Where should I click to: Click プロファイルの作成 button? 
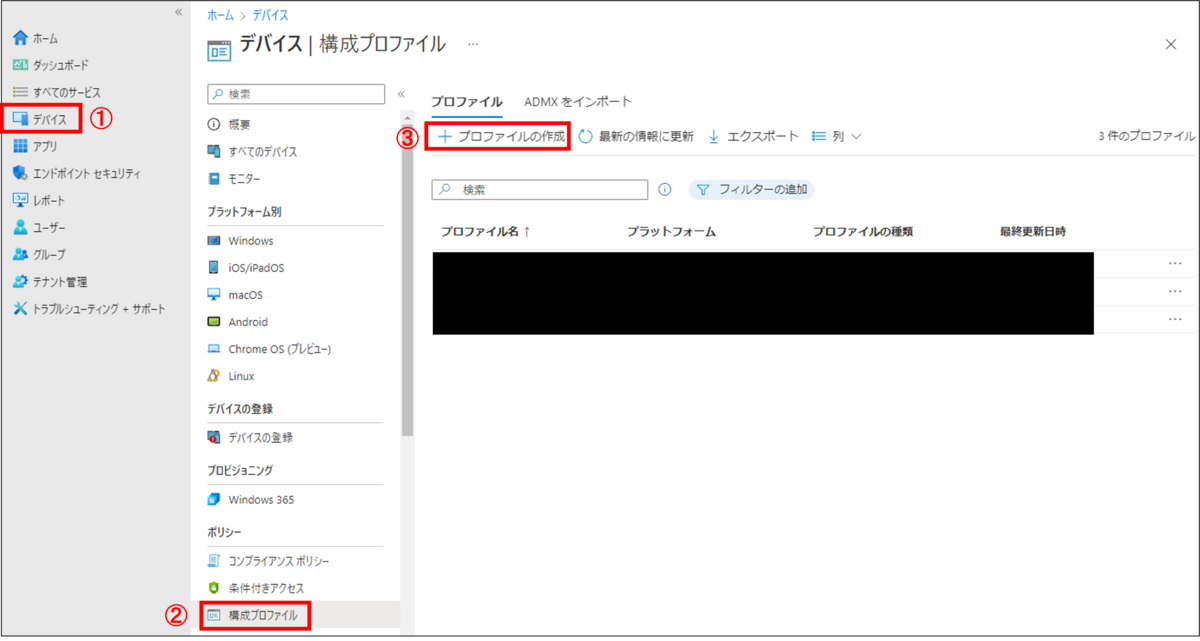point(501,136)
